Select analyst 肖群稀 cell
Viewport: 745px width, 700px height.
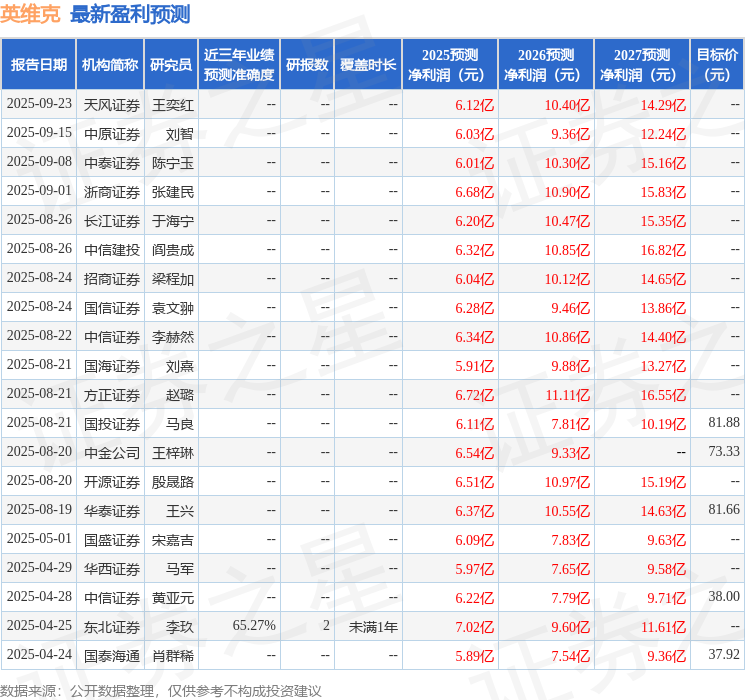(173, 656)
